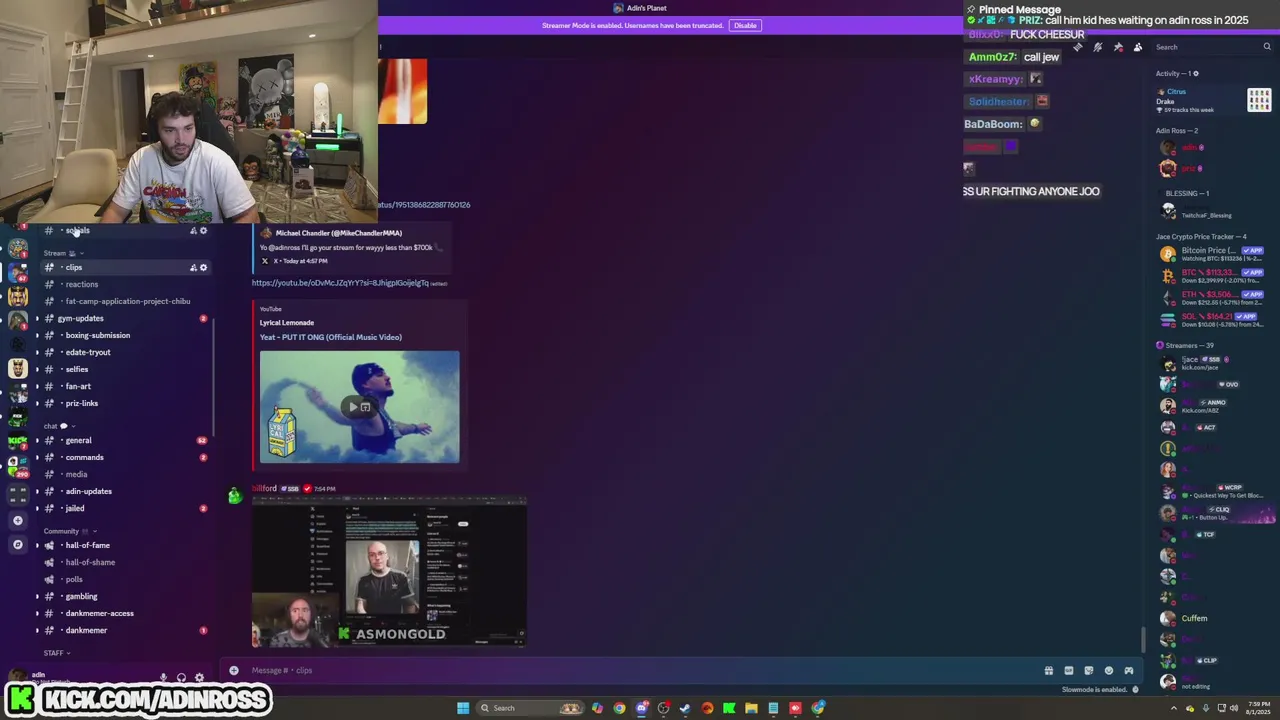
Task: Toggle microphone mute in user panel
Action: pos(164,677)
